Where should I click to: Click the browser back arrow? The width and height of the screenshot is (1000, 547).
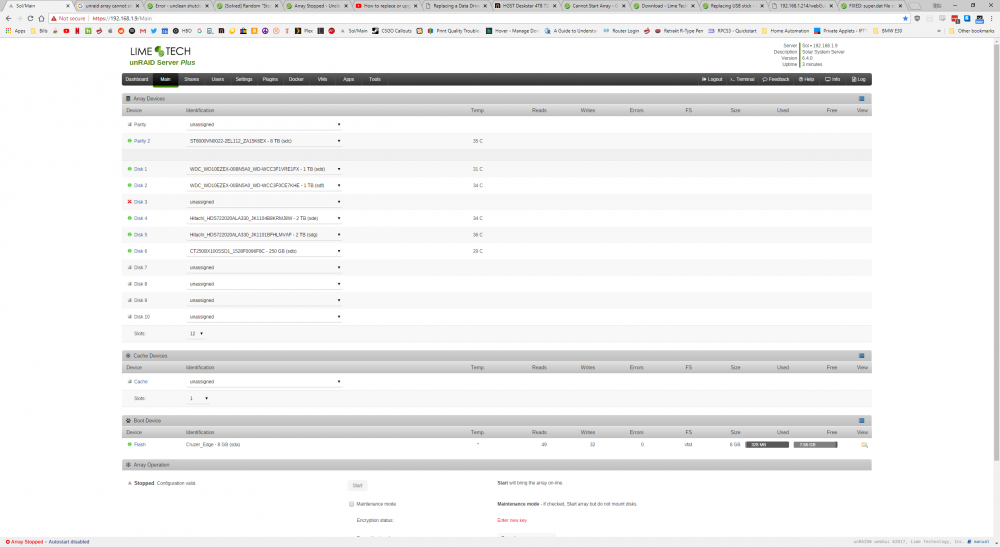[x=8, y=18]
